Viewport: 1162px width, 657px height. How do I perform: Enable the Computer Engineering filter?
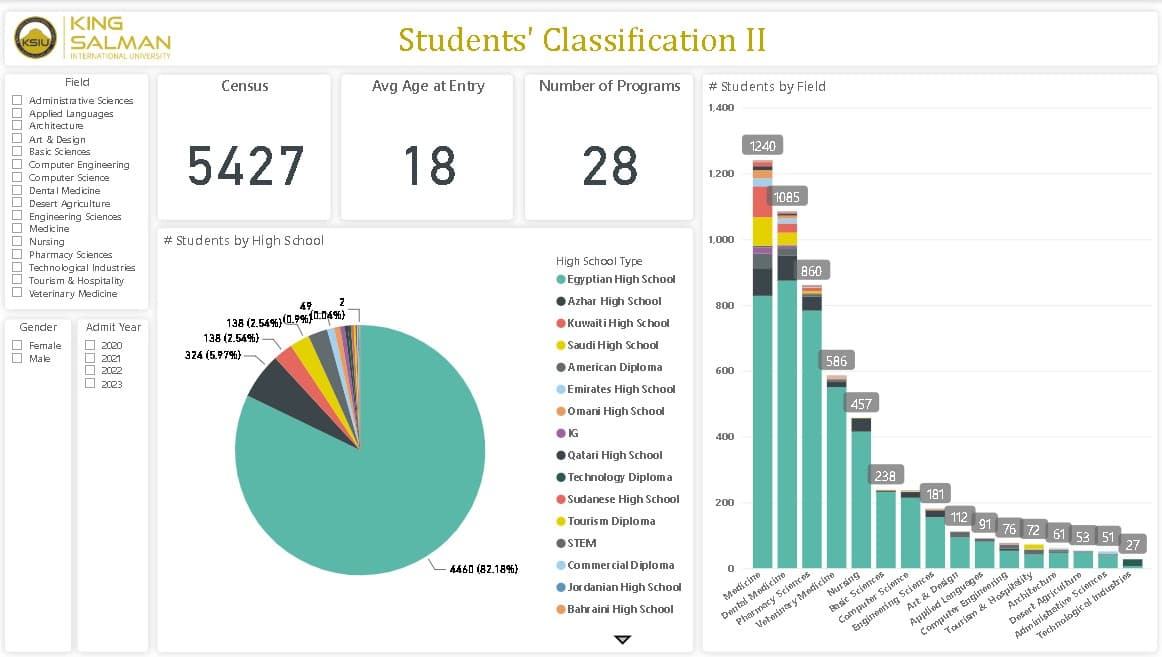[17, 164]
